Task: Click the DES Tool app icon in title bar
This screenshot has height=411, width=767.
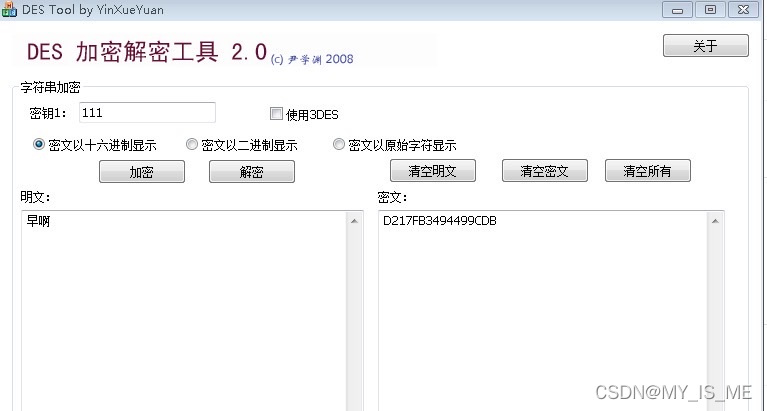Action: pyautogui.click(x=9, y=9)
